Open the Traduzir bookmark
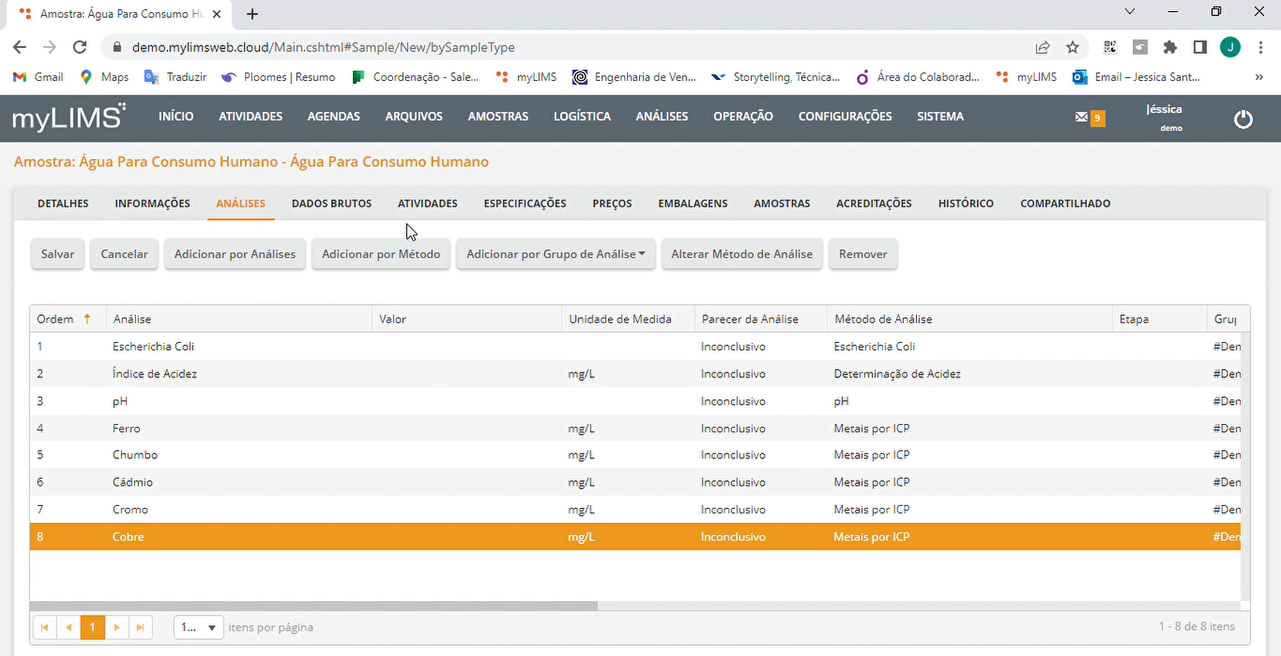The width and height of the screenshot is (1281, 656). [x=176, y=77]
